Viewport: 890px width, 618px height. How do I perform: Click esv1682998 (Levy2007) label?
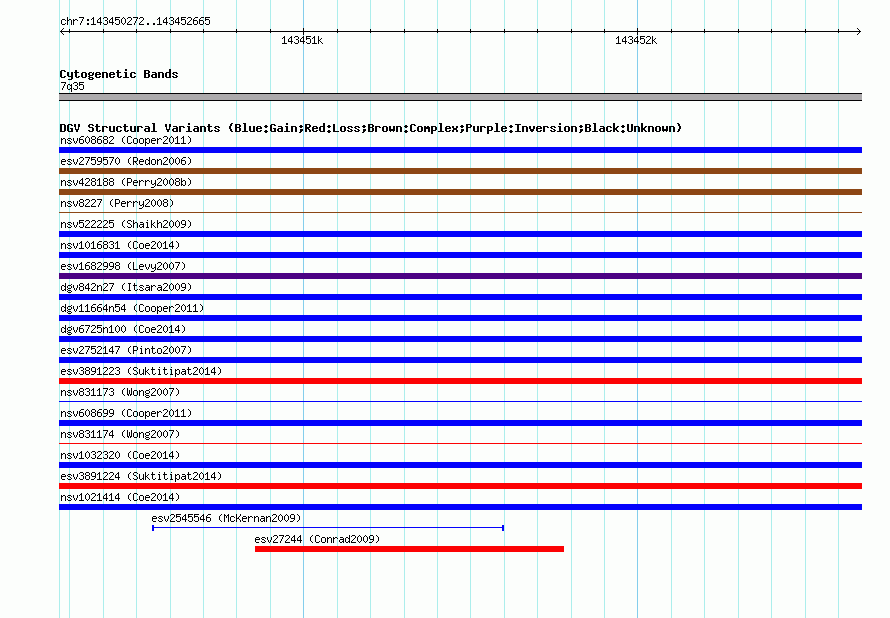[x=123, y=266]
